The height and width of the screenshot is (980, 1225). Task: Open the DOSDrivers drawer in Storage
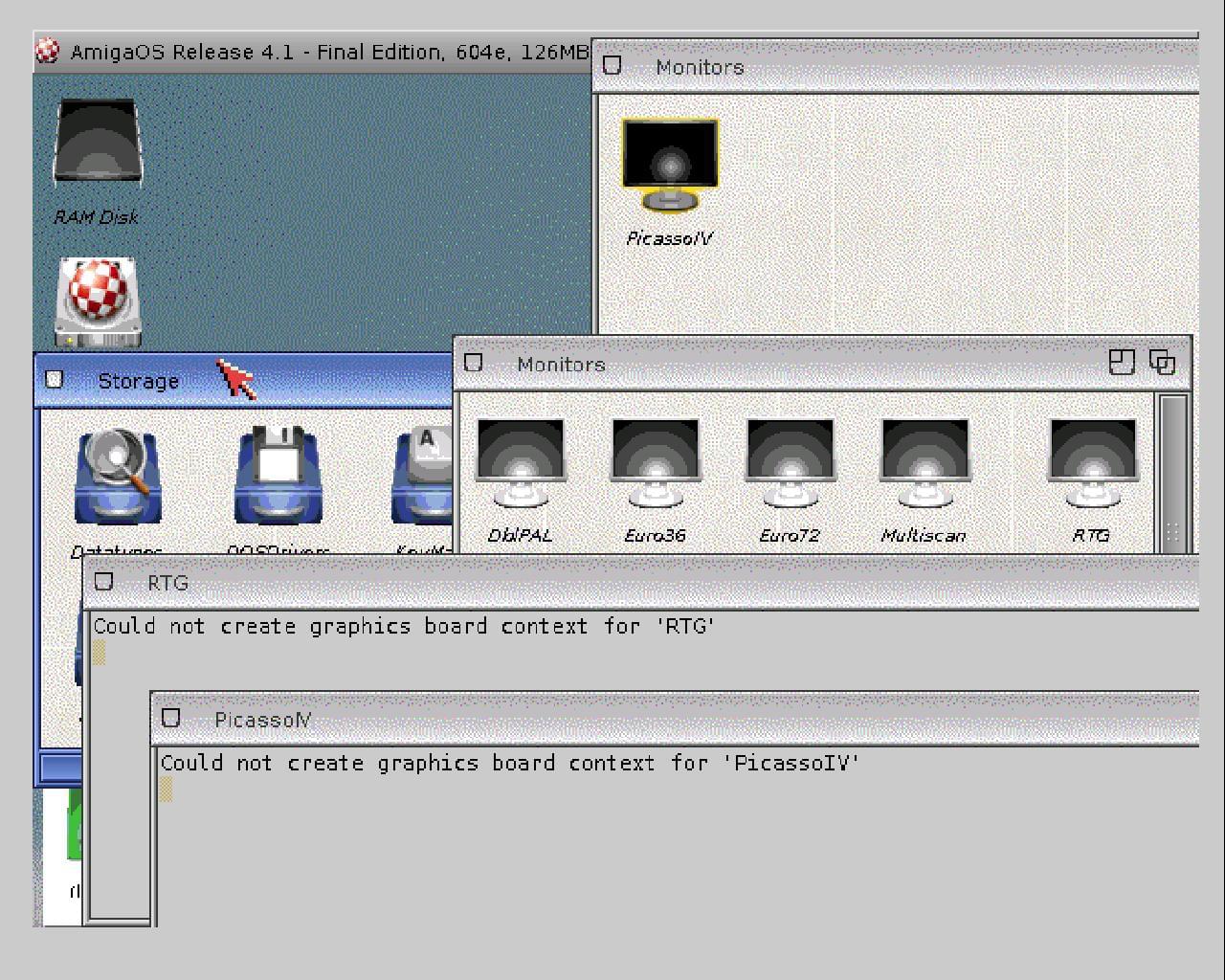tap(278, 490)
